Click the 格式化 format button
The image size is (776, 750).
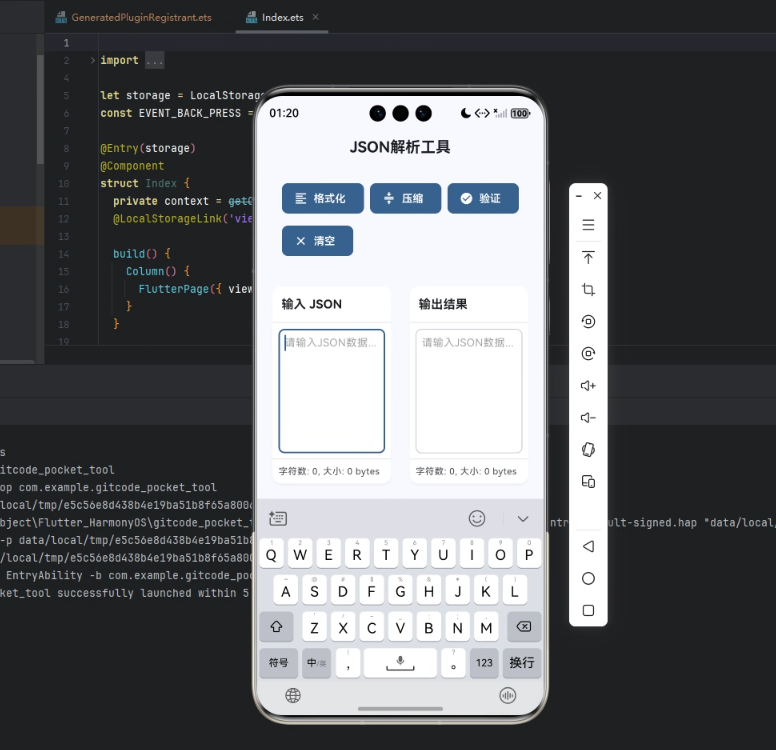click(323, 199)
